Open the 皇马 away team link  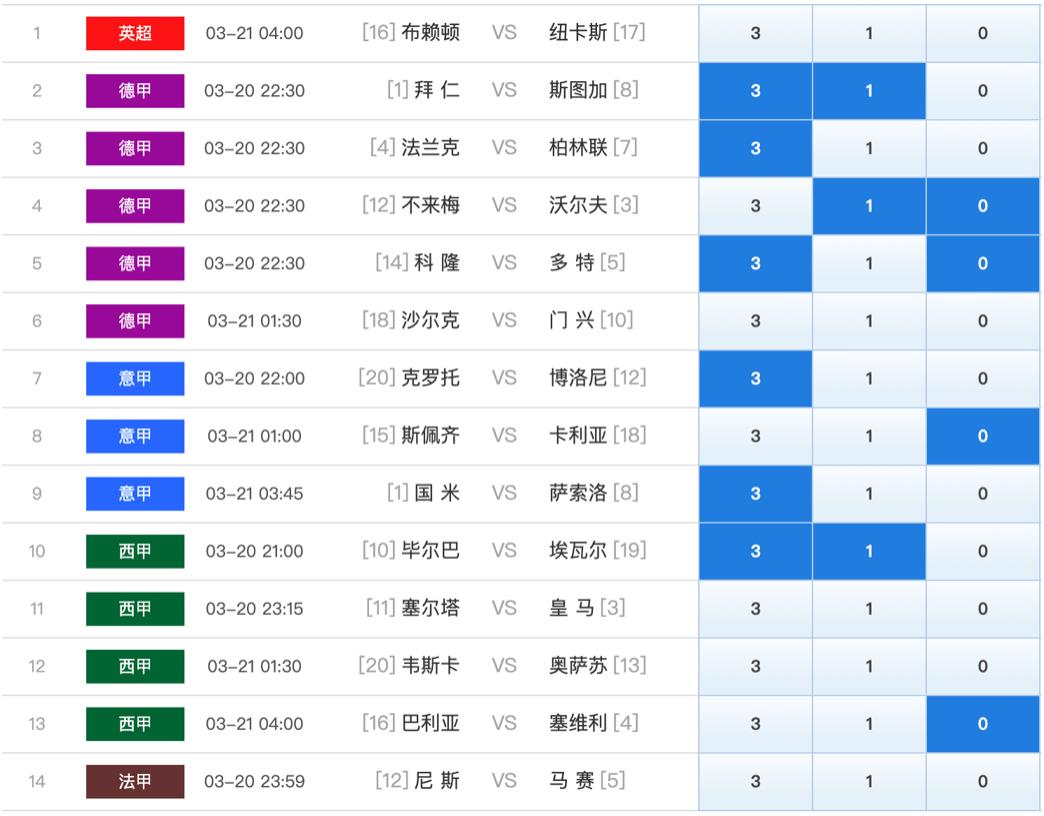572,608
